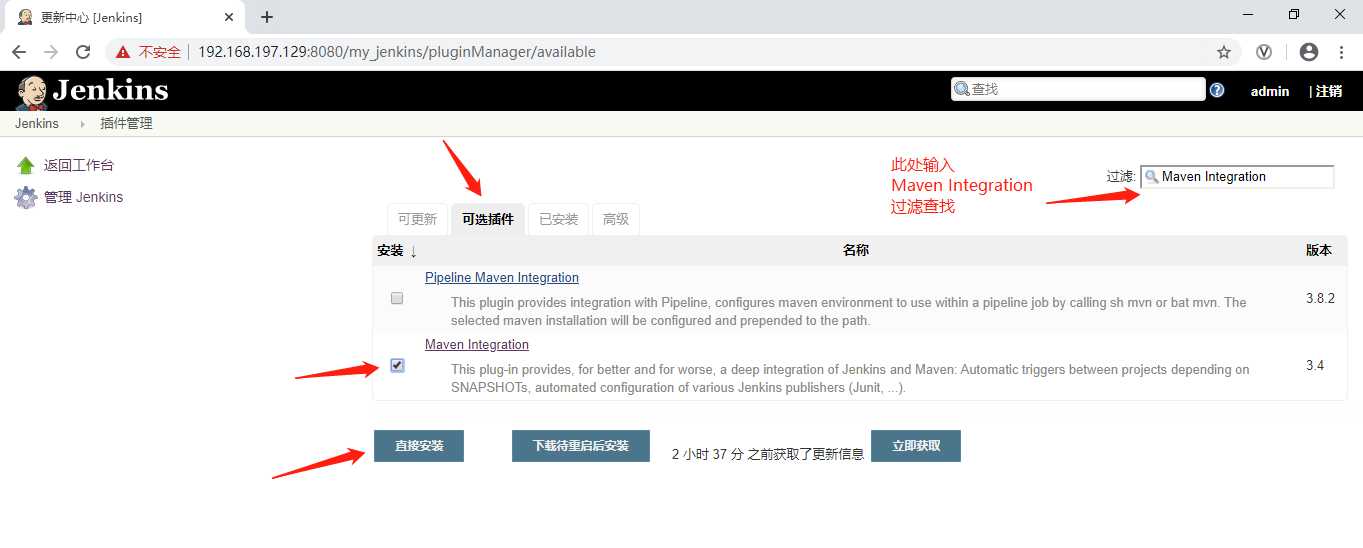Click the 过滤 filter input field
The image size is (1363, 548).
tap(1237, 177)
